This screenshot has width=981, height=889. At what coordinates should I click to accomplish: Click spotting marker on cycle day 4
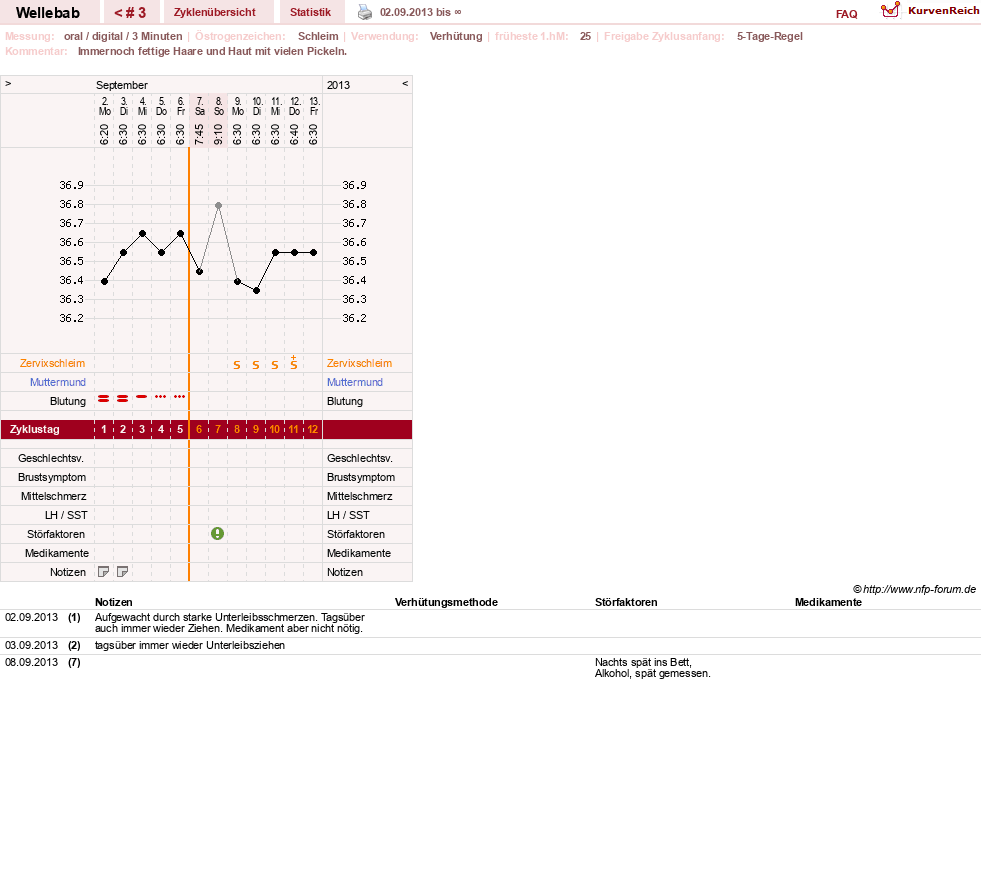161,397
